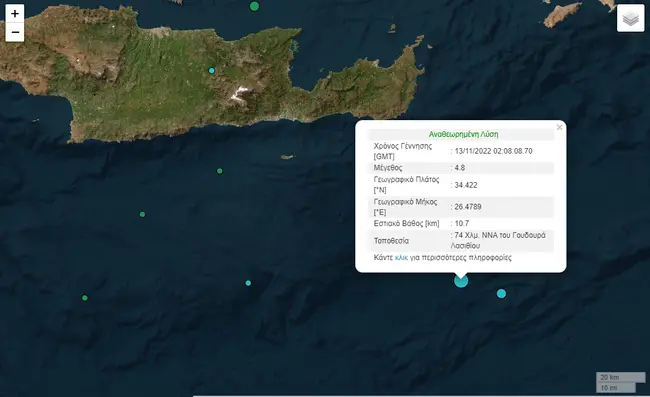This screenshot has height=397, width=650.
Task: Zoom out with the minus button
Action: tap(15, 32)
